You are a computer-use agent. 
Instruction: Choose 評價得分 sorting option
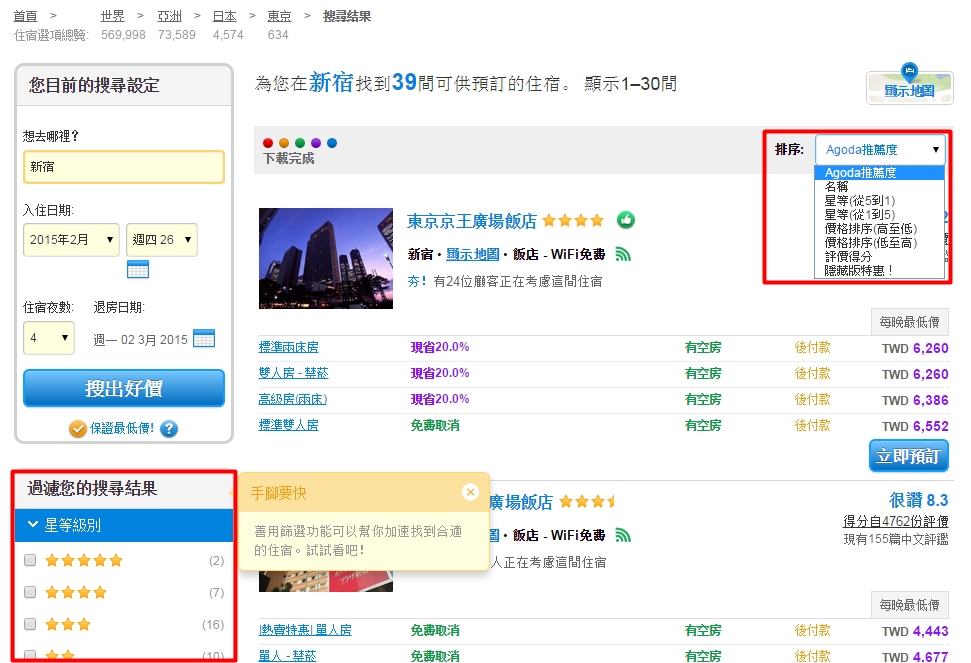click(848, 257)
